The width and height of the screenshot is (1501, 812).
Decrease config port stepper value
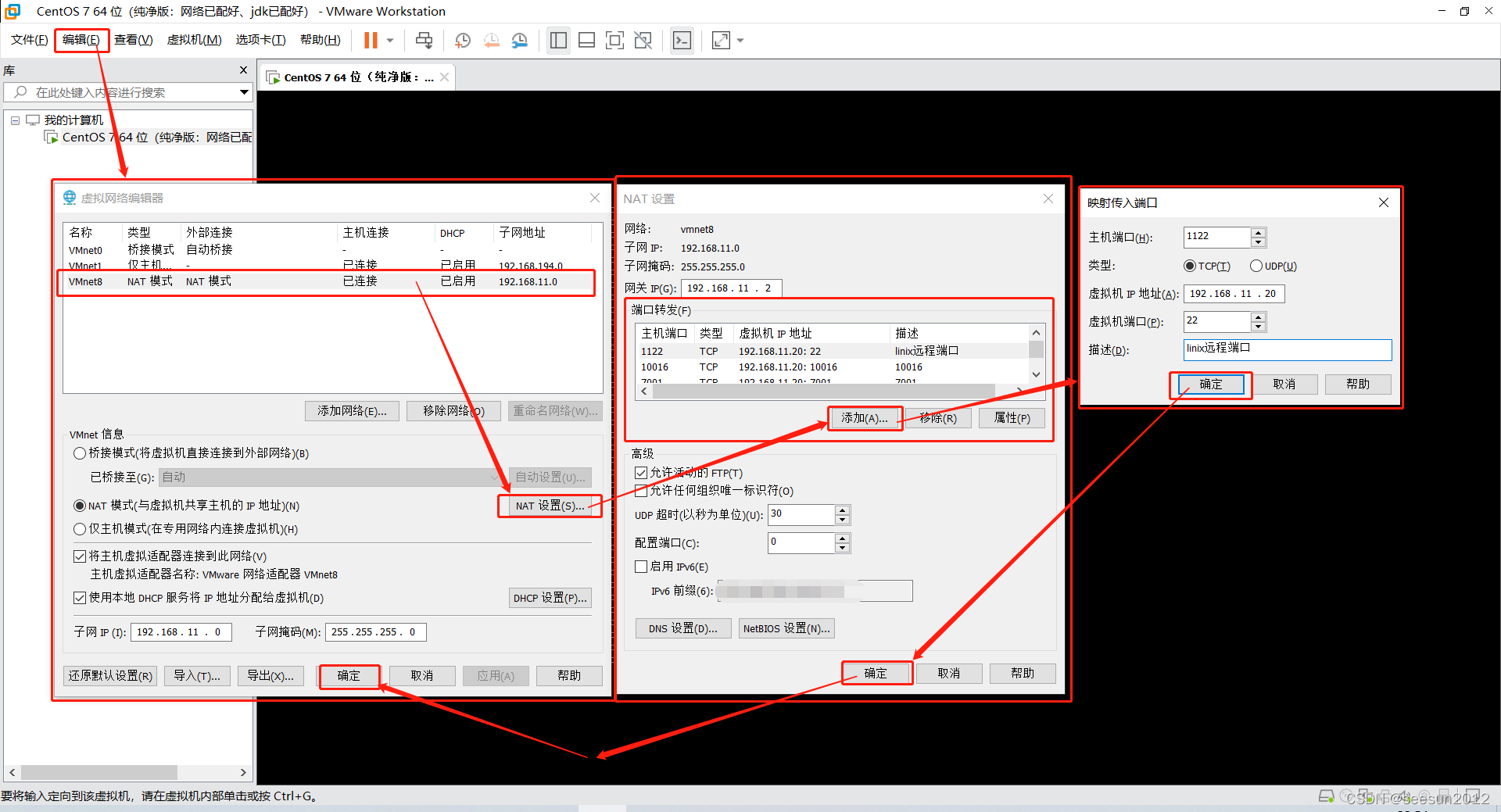click(x=842, y=548)
